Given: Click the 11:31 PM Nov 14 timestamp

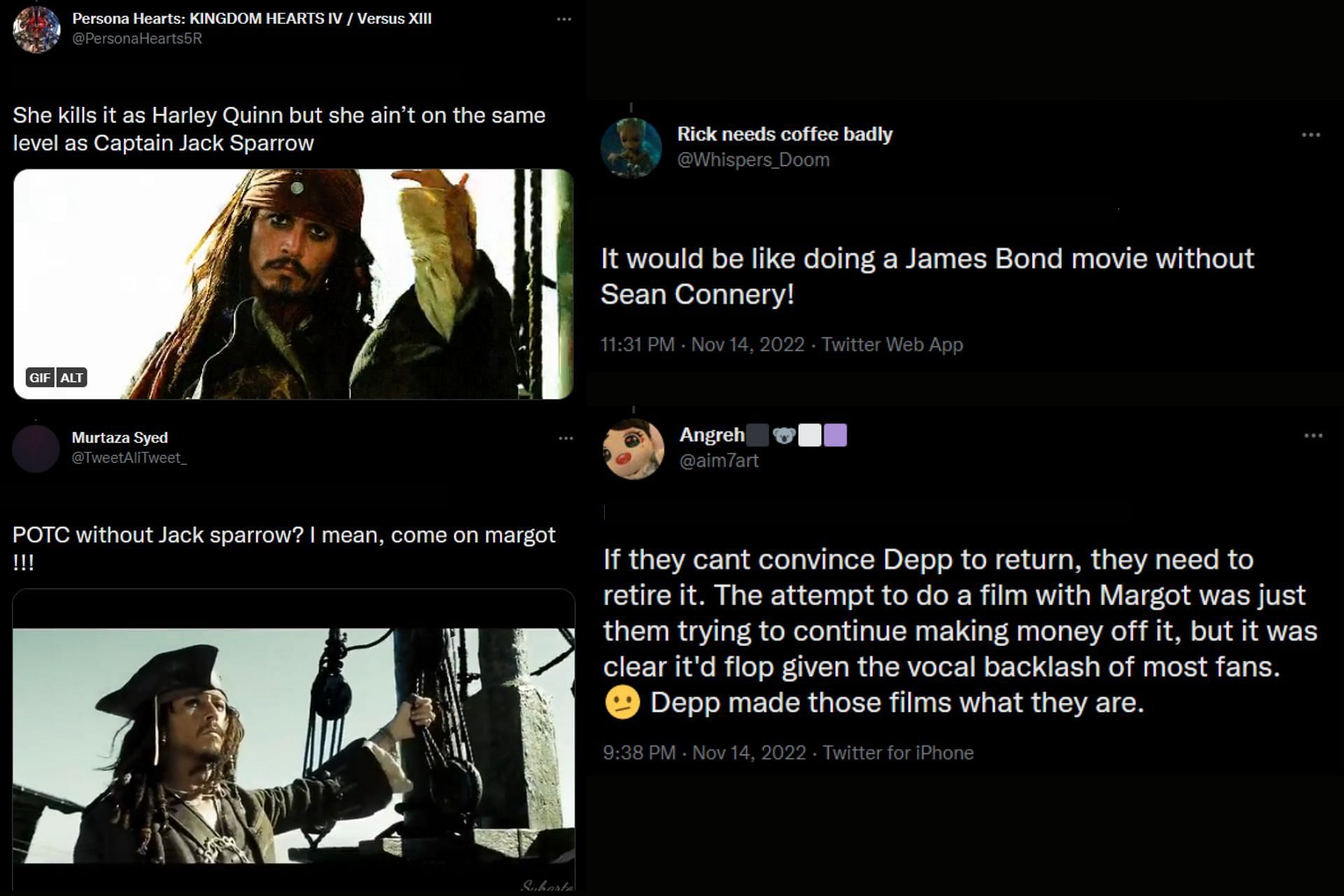Looking at the screenshot, I should coord(702,344).
